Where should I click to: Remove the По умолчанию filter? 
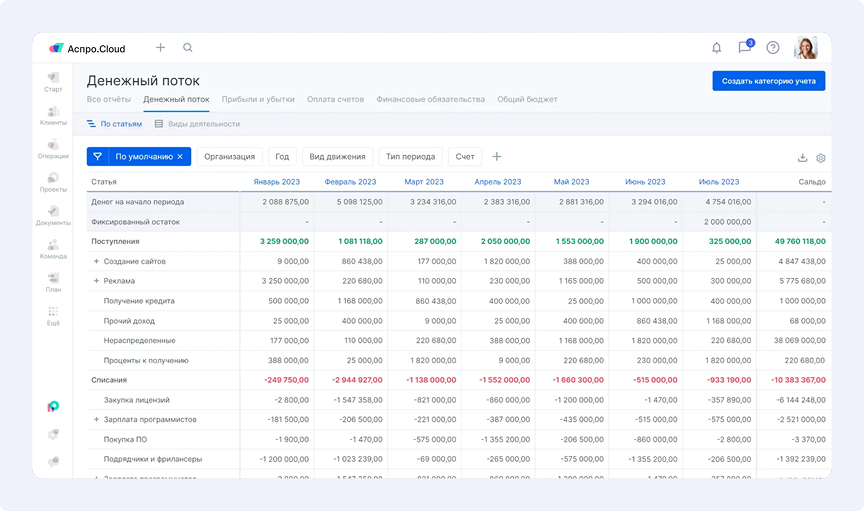[180, 157]
